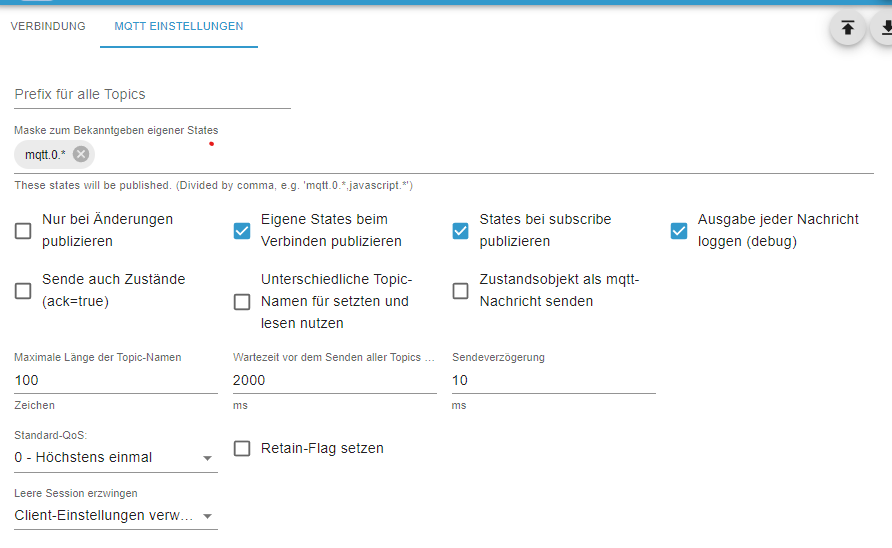Image resolution: width=892 pixels, height=548 pixels.
Task: Enable Nur bei Änderungen publizieren checkbox
Action: pos(23,230)
